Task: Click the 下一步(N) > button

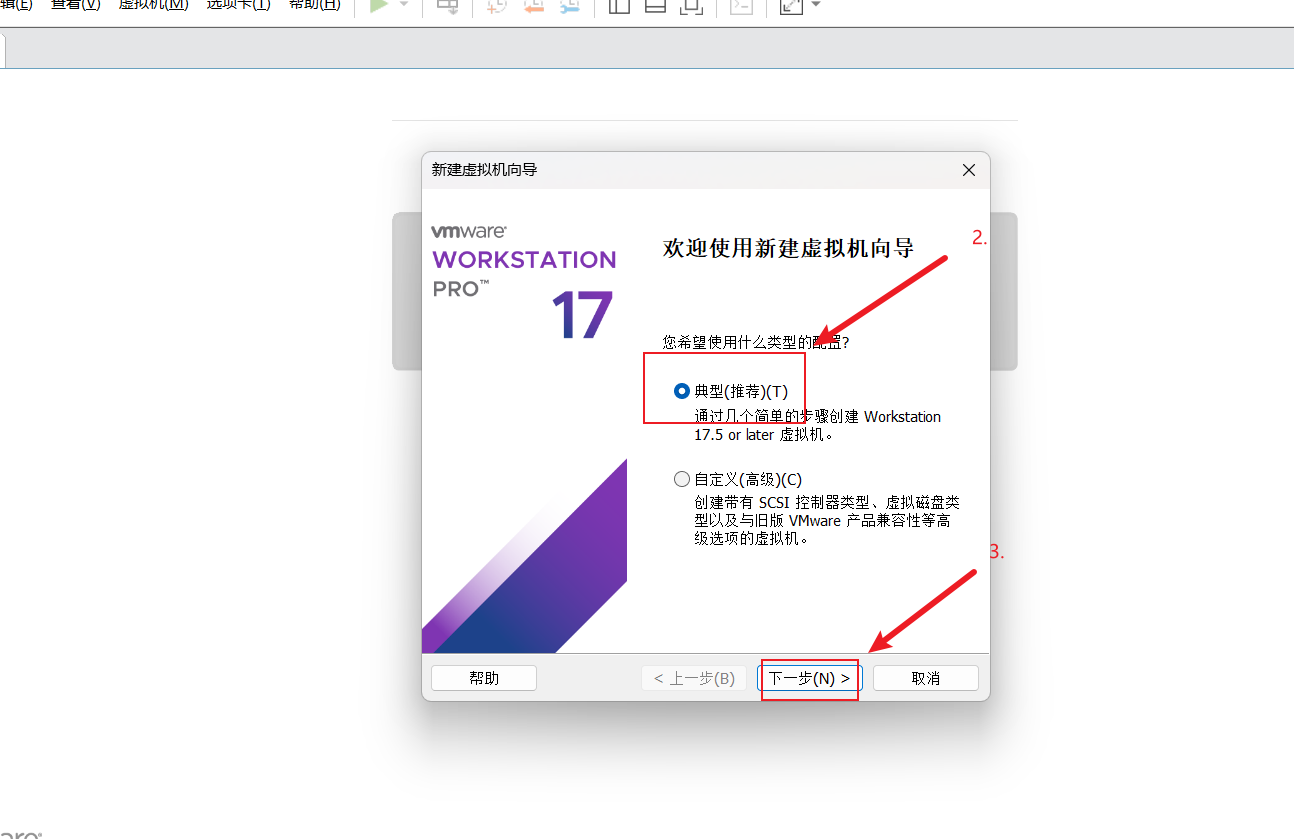Action: pos(809,678)
